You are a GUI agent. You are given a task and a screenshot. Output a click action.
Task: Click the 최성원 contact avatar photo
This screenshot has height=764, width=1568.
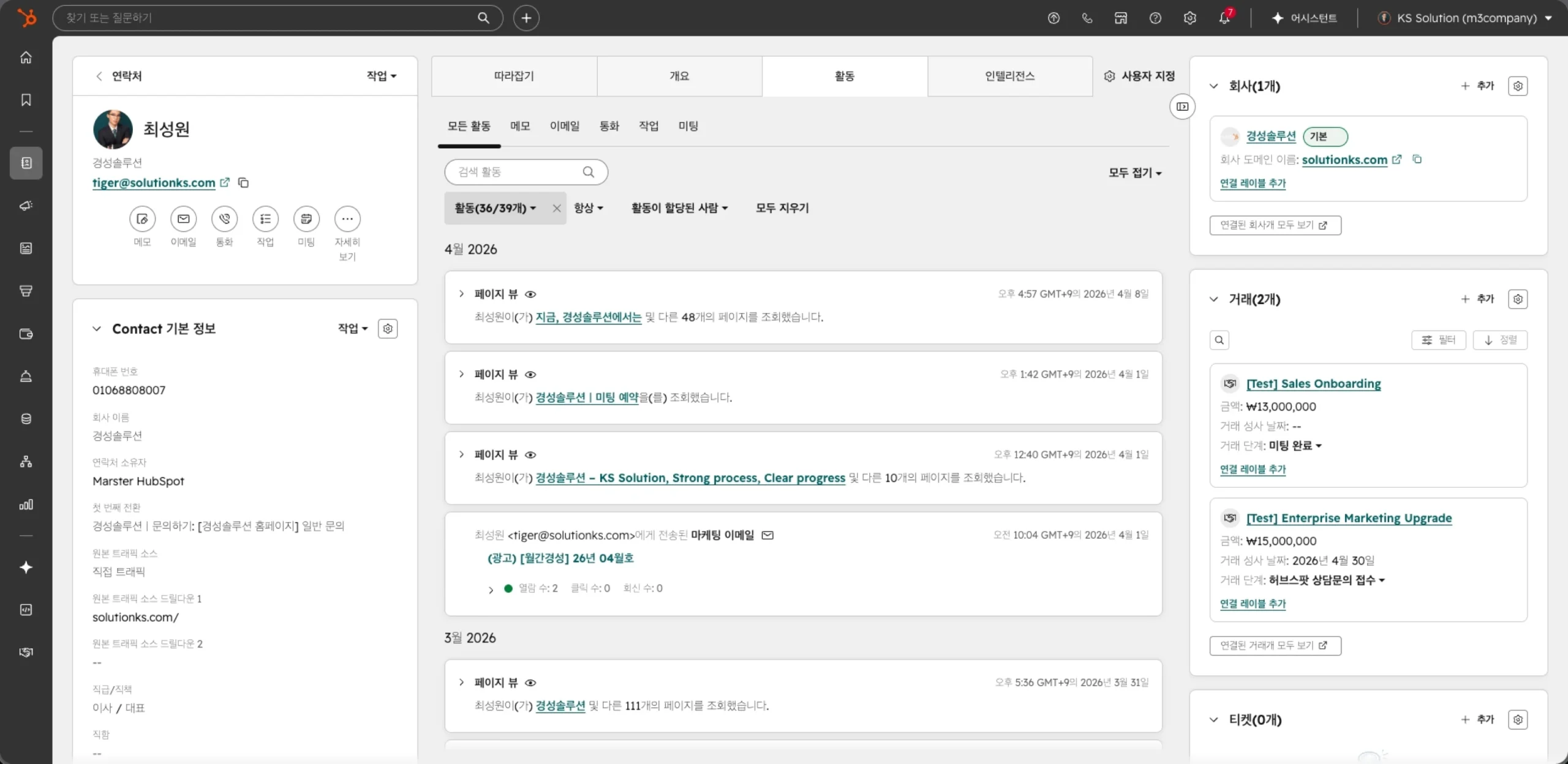point(113,129)
